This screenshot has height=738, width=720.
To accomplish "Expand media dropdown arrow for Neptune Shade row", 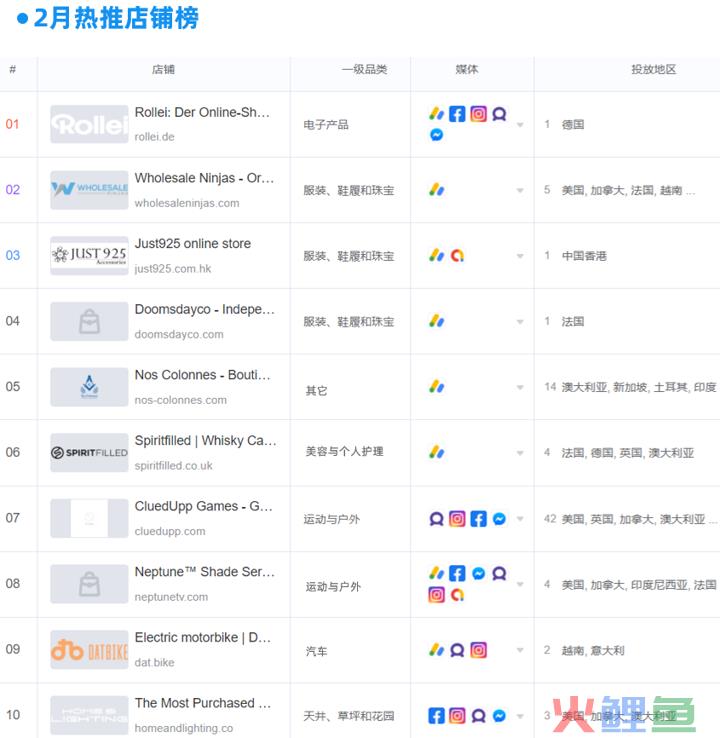I will coord(520,584).
